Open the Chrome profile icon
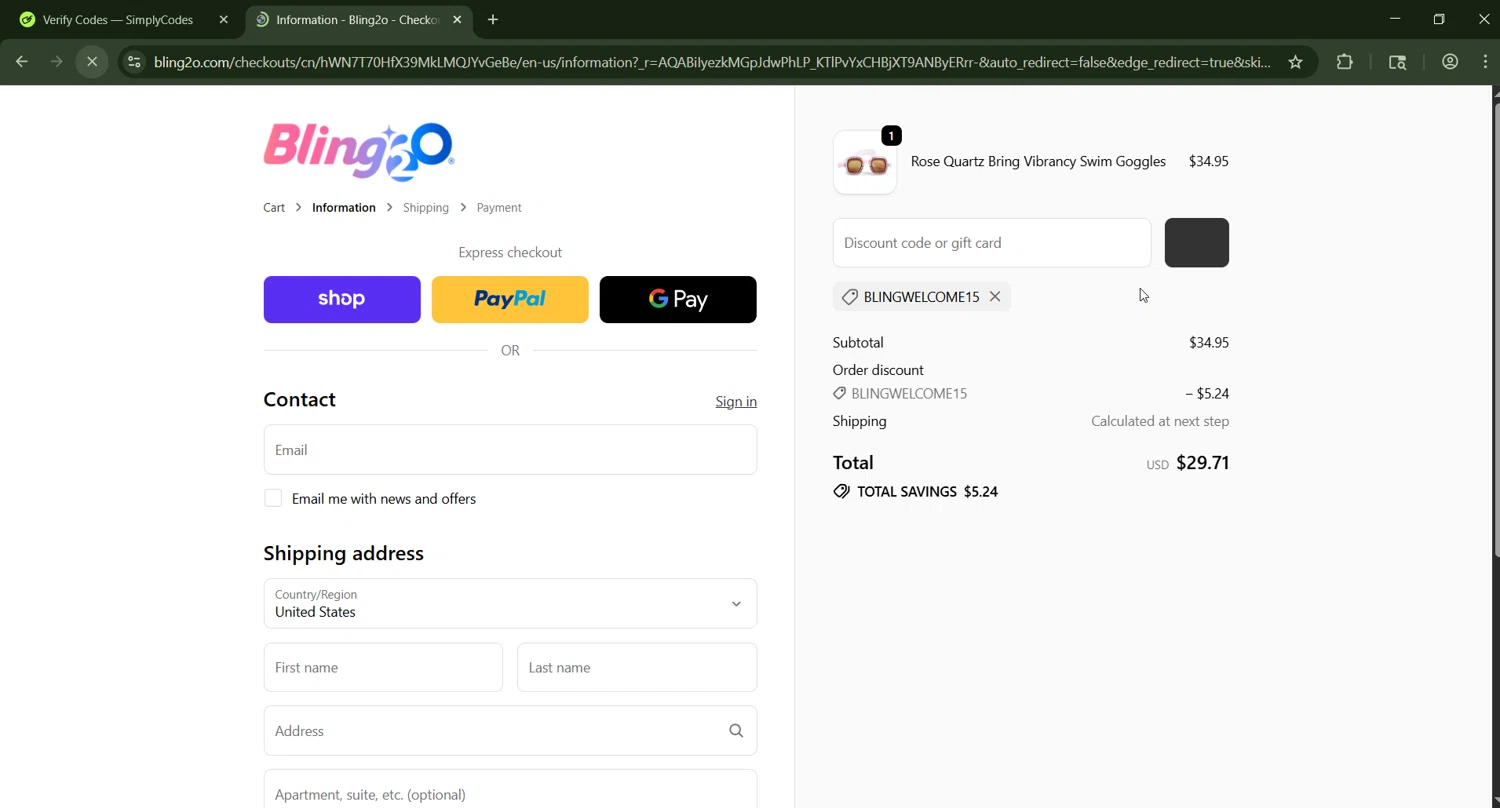This screenshot has width=1500, height=808. pos(1450,62)
